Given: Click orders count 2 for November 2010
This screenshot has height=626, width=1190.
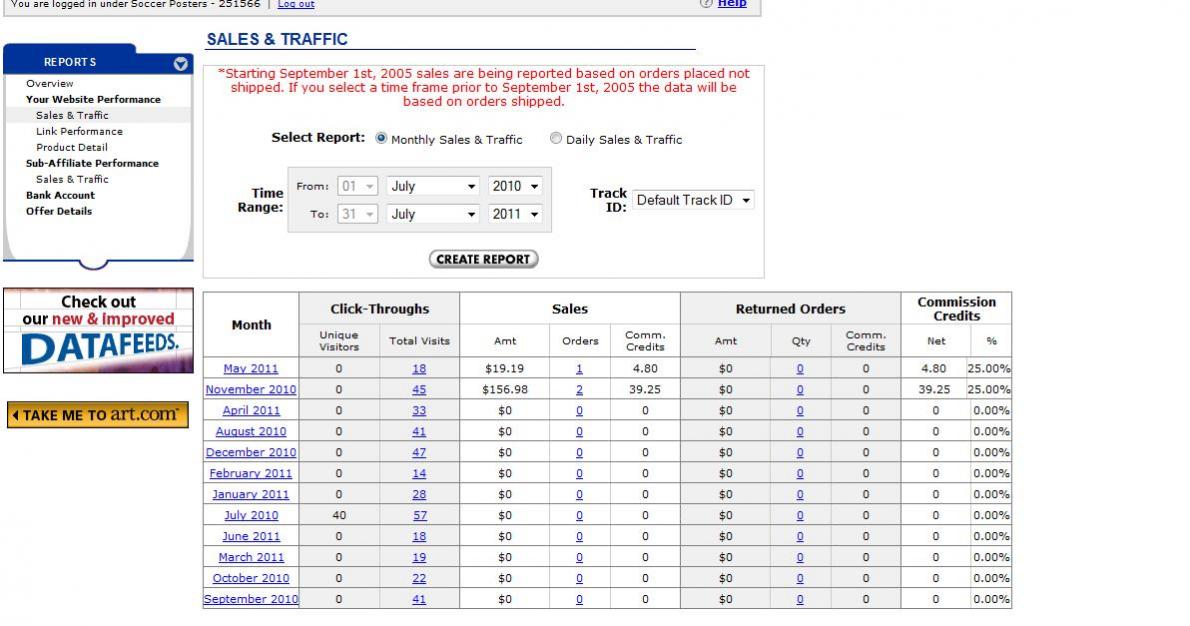Looking at the screenshot, I should 579,389.
